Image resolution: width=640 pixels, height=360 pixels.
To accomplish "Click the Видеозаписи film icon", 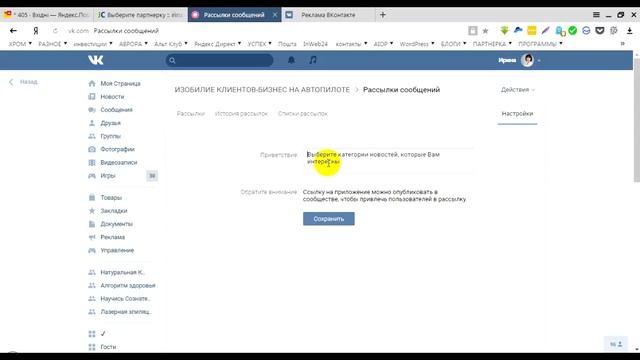I will 92,162.
